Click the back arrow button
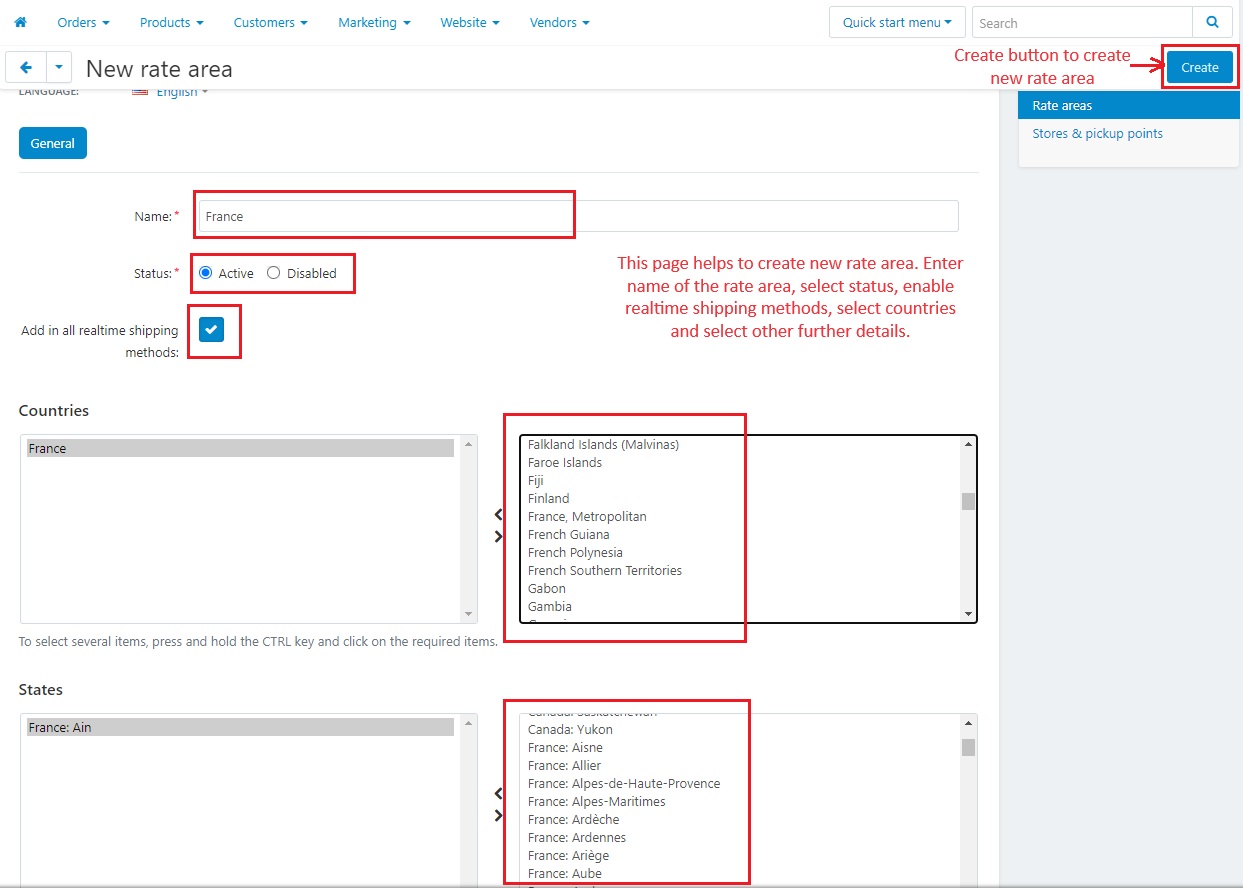1243x888 pixels. (x=26, y=67)
